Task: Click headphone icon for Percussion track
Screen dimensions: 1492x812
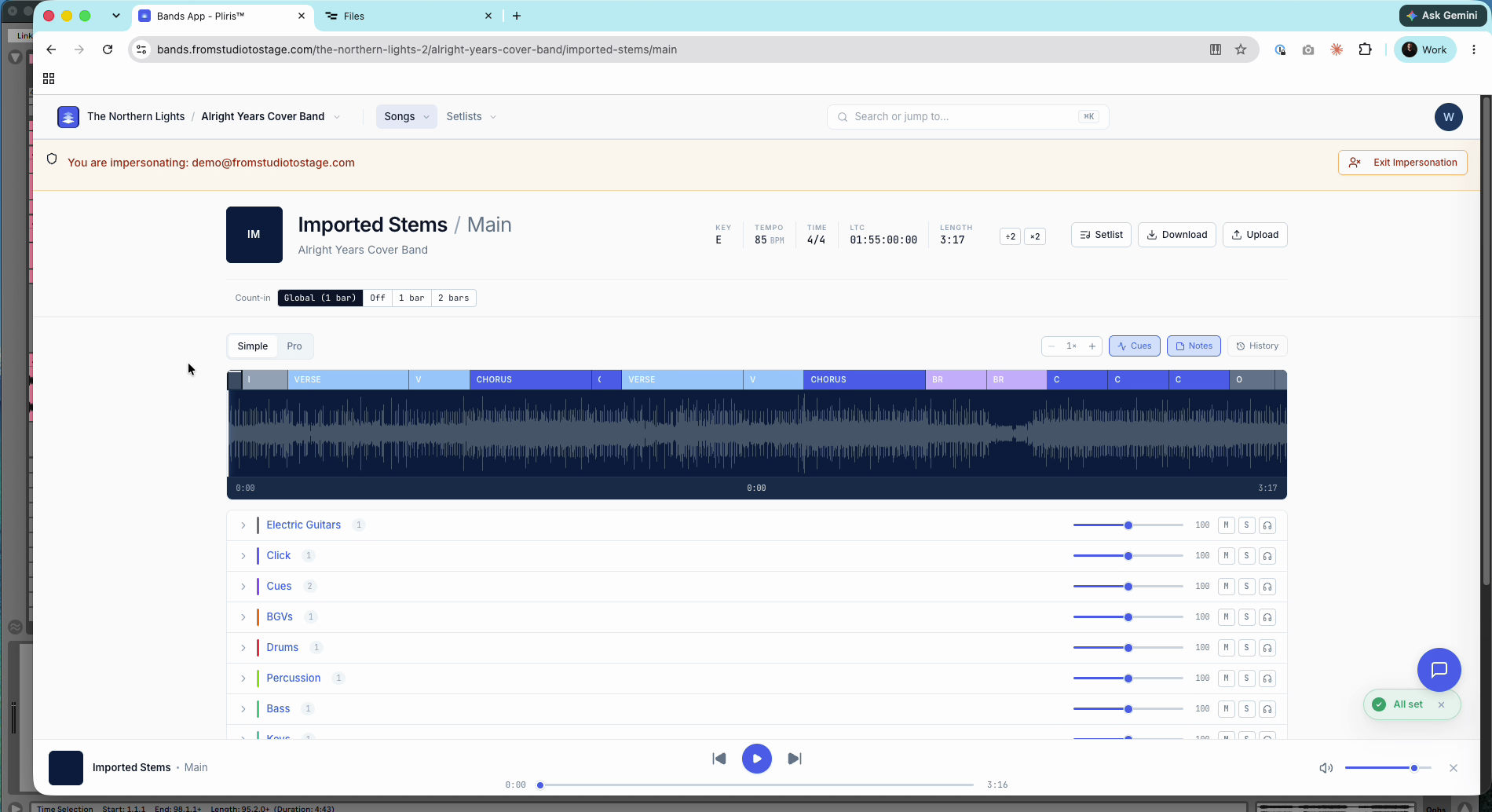Action: click(x=1267, y=678)
